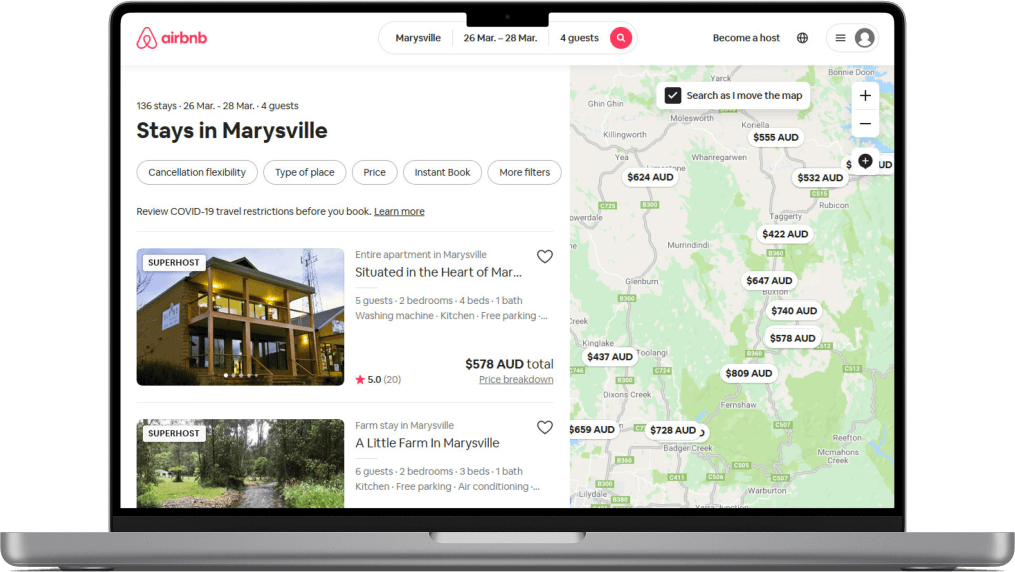The height and width of the screenshot is (572, 1015).
Task: Save 'Situated in the Heart' listing with heart
Action: (544, 256)
